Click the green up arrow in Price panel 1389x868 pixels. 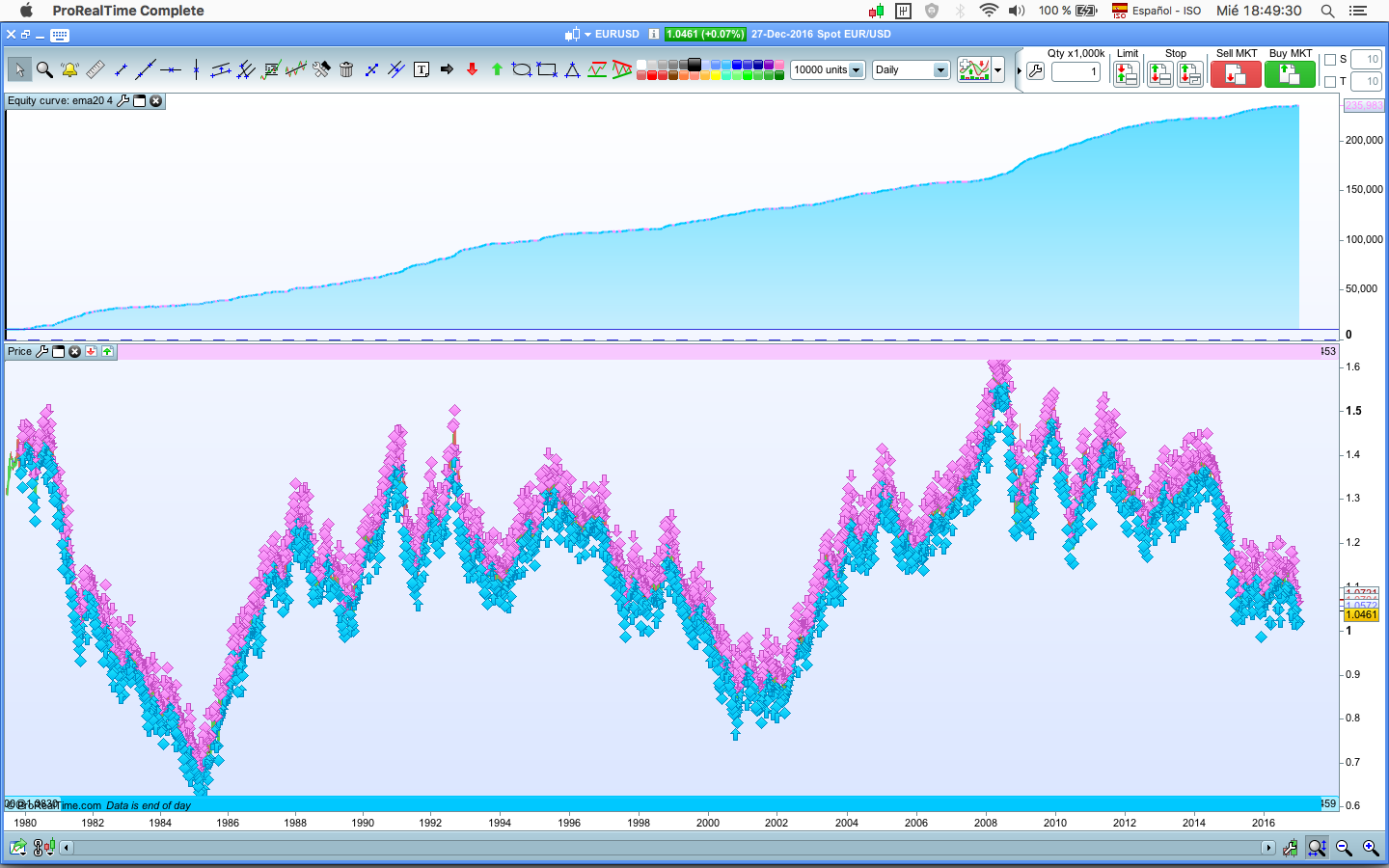point(107,351)
